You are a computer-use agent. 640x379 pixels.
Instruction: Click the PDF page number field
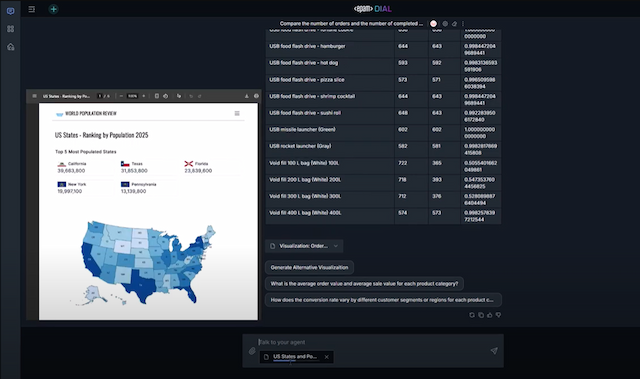tap(100, 96)
